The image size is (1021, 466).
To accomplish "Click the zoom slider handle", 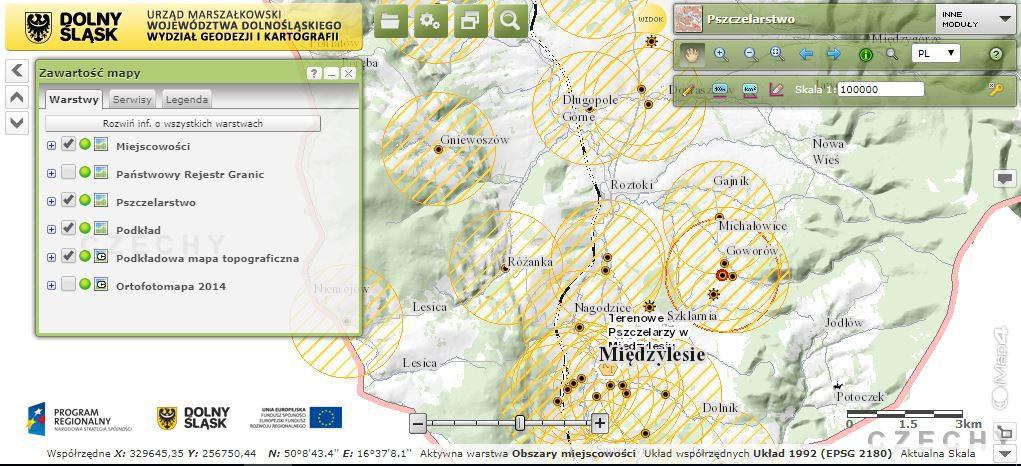I will tap(520, 423).
